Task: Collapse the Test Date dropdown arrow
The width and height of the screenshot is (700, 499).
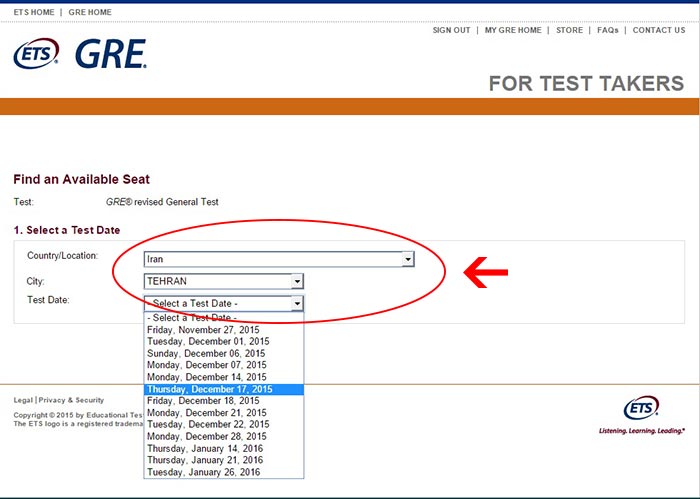Action: [x=297, y=304]
